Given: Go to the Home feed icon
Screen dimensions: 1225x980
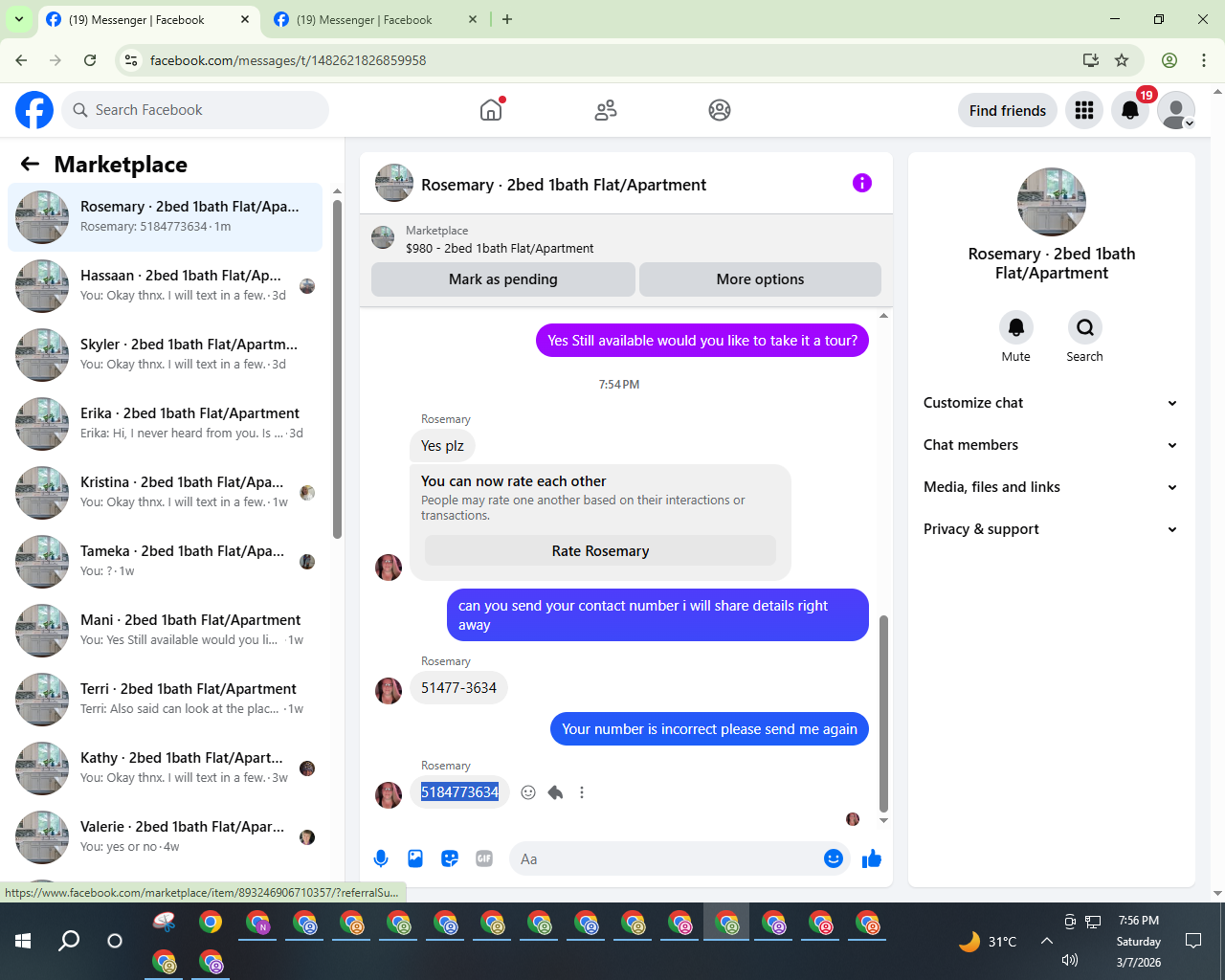Looking at the screenshot, I should click(491, 110).
